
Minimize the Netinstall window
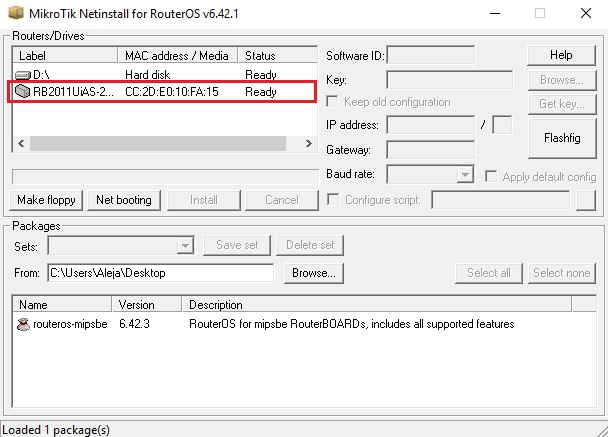pyautogui.click(x=495, y=13)
